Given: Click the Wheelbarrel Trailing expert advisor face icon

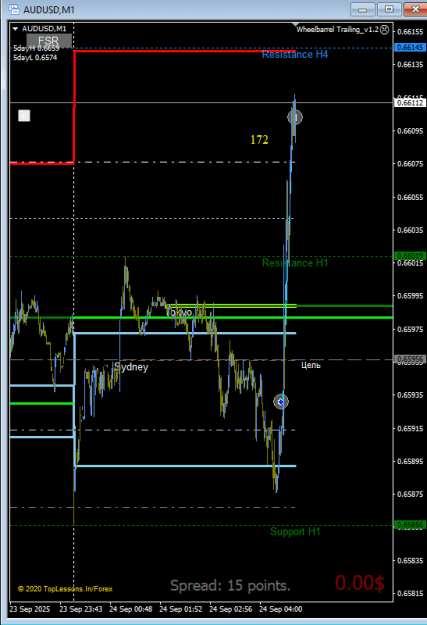Looking at the screenshot, I should pyautogui.click(x=384, y=29).
